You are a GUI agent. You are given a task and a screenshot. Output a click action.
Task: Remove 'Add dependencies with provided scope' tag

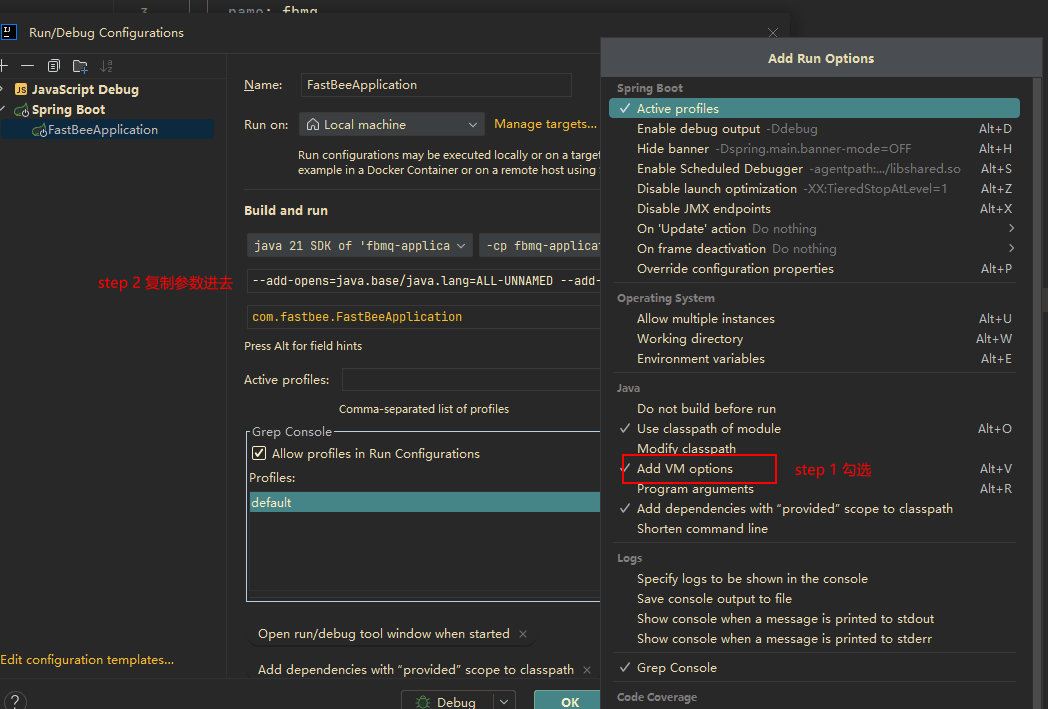coord(587,670)
